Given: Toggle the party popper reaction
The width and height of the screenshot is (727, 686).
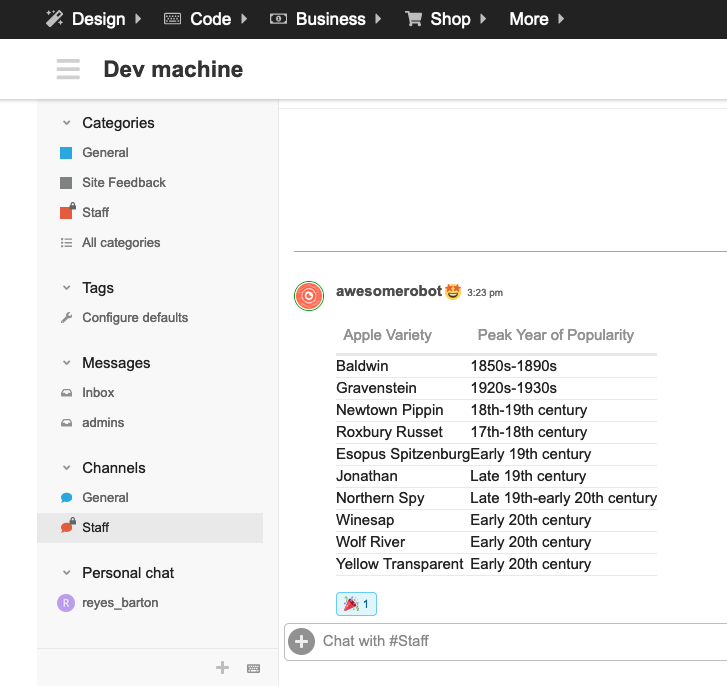Looking at the screenshot, I should click(356, 604).
